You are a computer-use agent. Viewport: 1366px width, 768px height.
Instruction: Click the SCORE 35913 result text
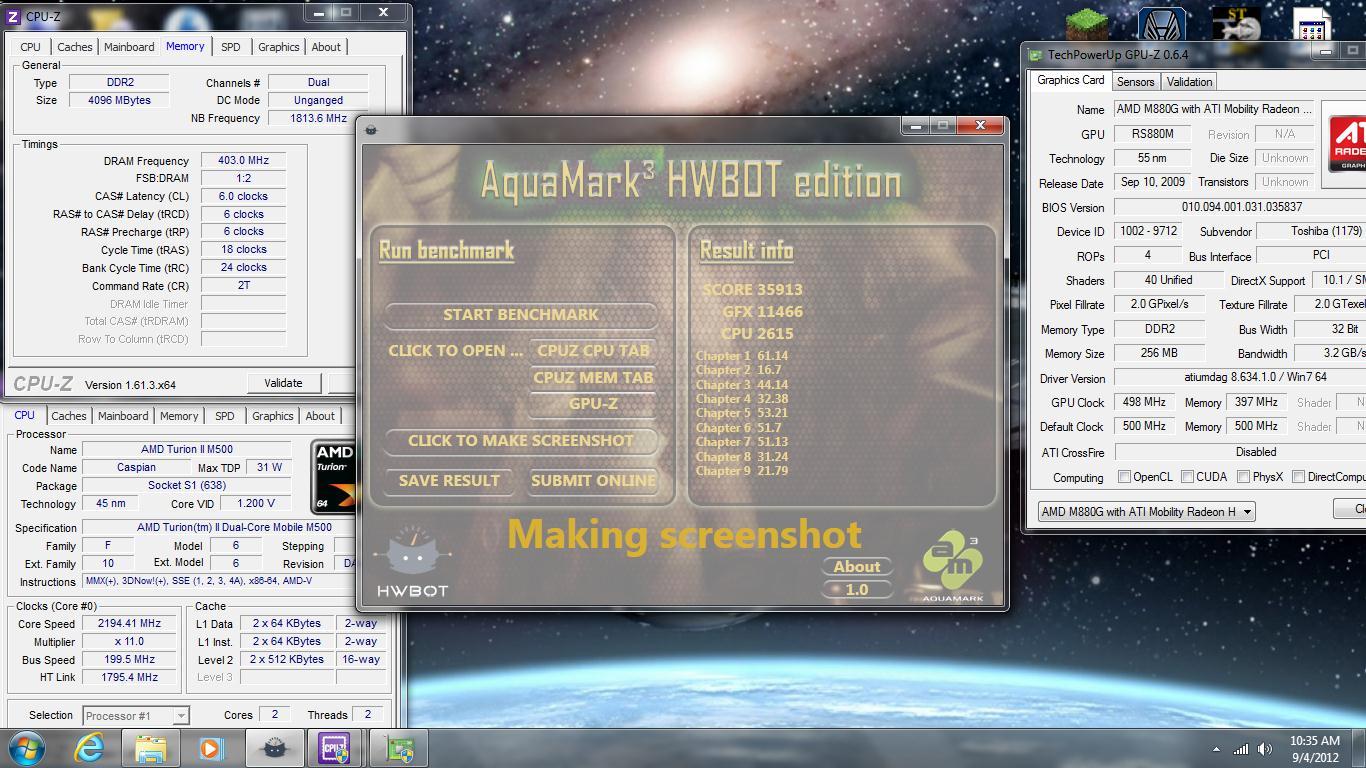tap(752, 290)
